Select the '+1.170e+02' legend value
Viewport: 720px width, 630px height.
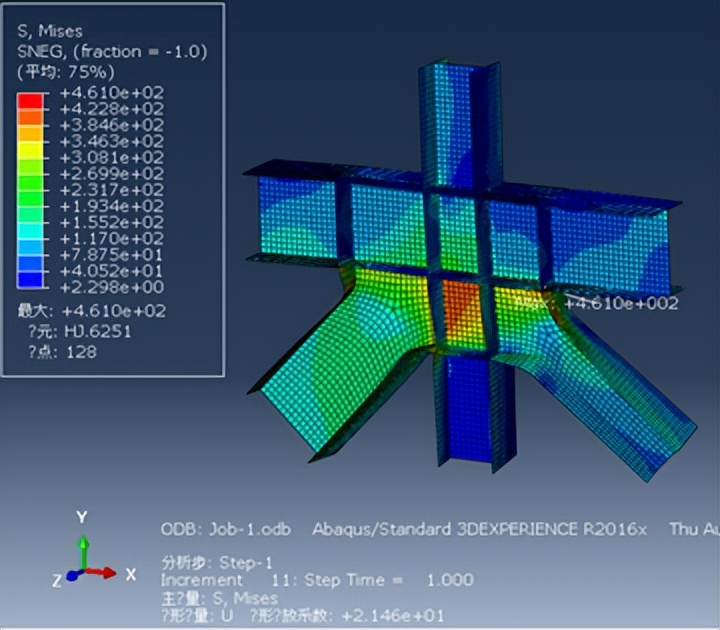pyautogui.click(x=112, y=238)
